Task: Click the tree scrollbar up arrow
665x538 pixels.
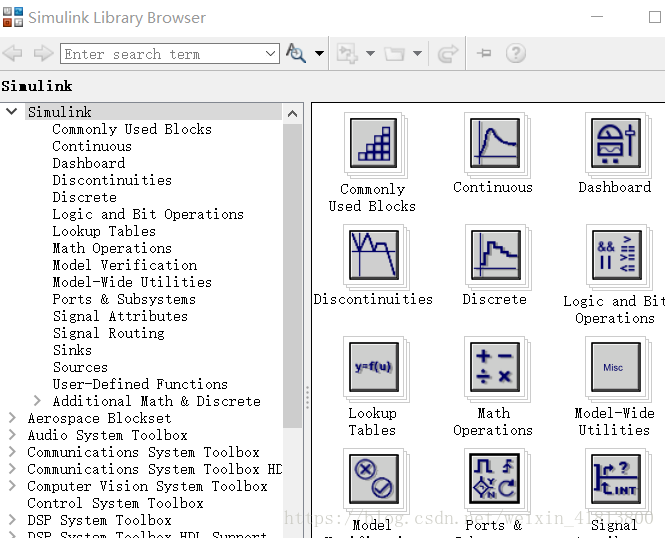Action: tap(292, 114)
